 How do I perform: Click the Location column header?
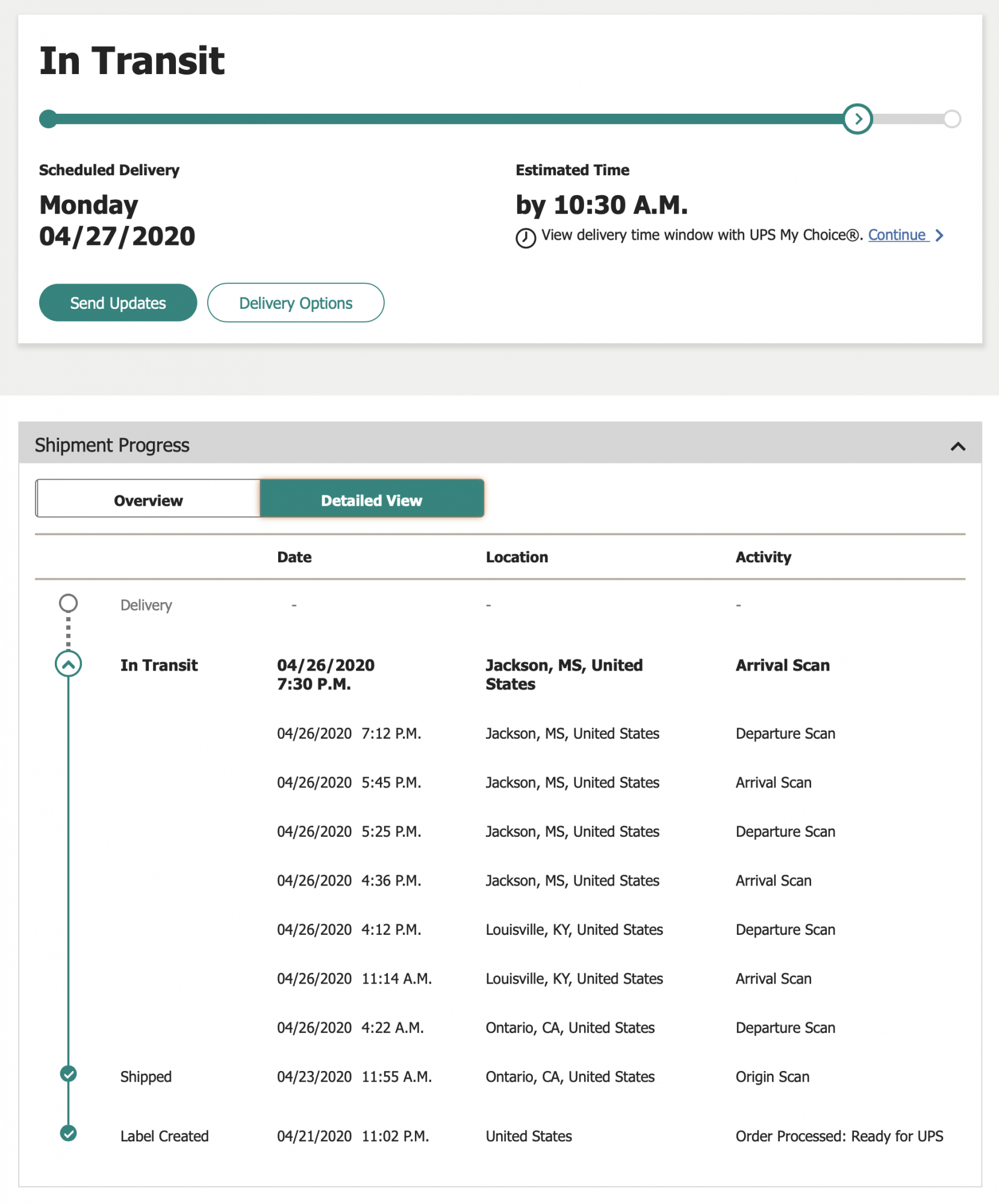coord(517,557)
